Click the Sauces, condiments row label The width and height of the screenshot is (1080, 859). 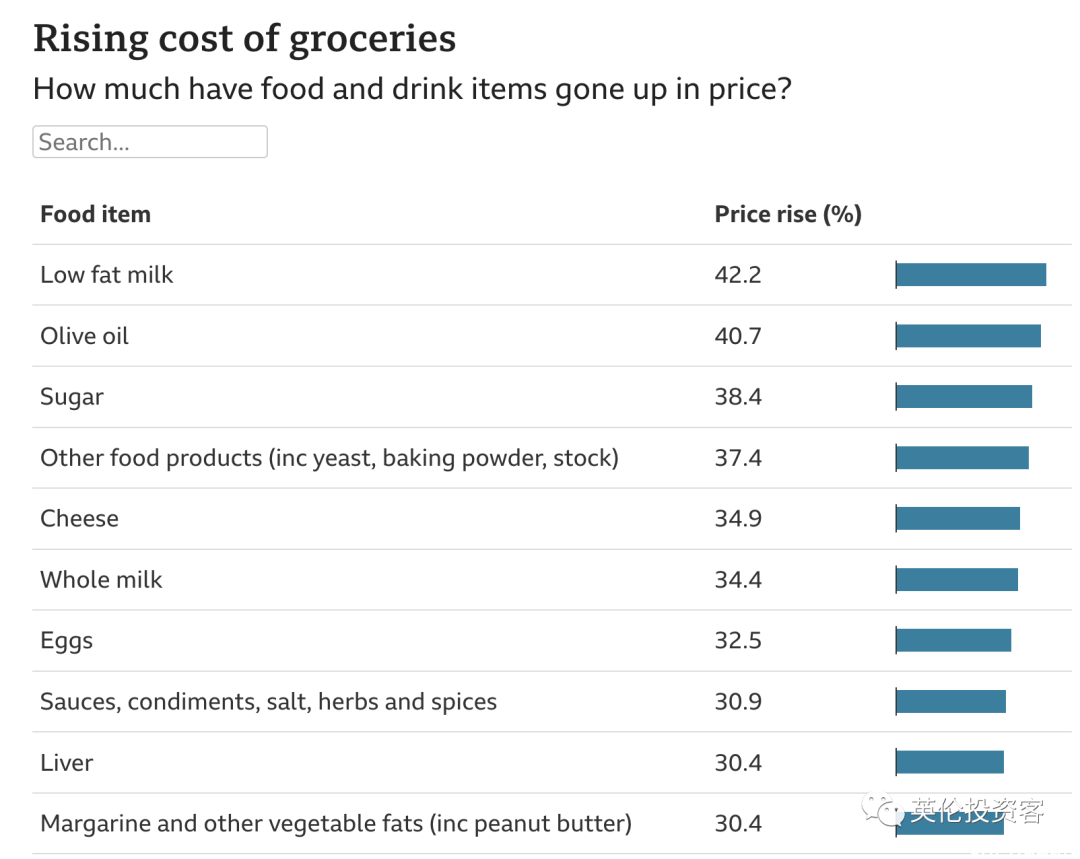269,702
